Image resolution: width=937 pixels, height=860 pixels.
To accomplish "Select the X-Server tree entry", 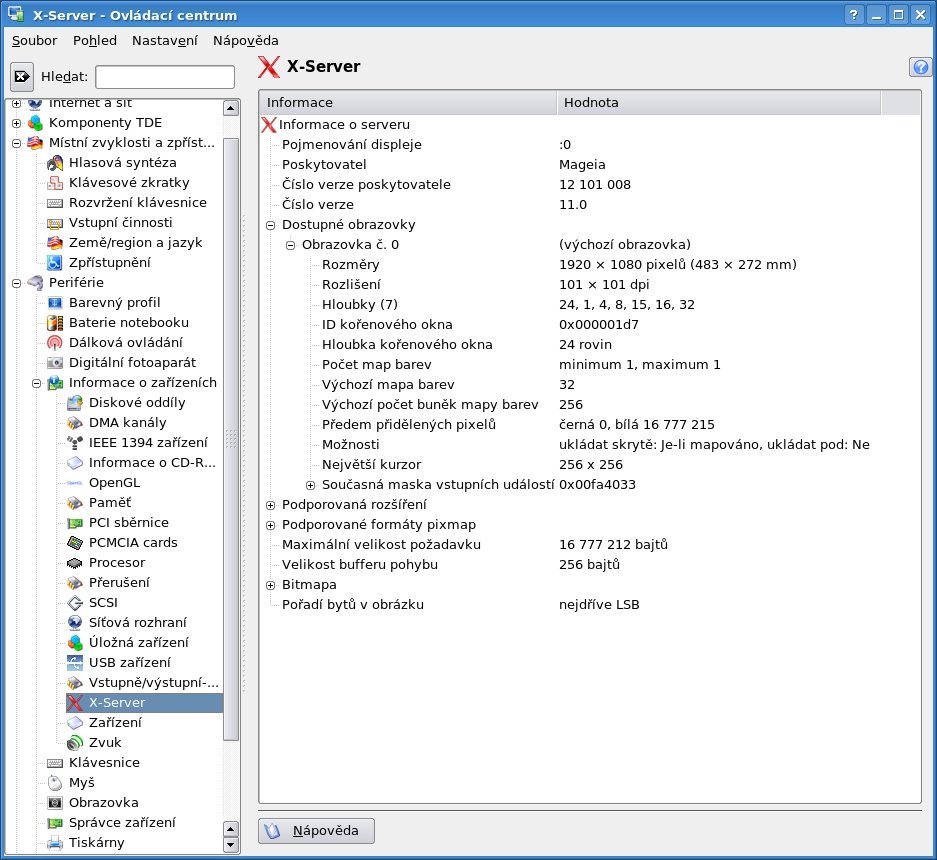I will tap(145, 703).
